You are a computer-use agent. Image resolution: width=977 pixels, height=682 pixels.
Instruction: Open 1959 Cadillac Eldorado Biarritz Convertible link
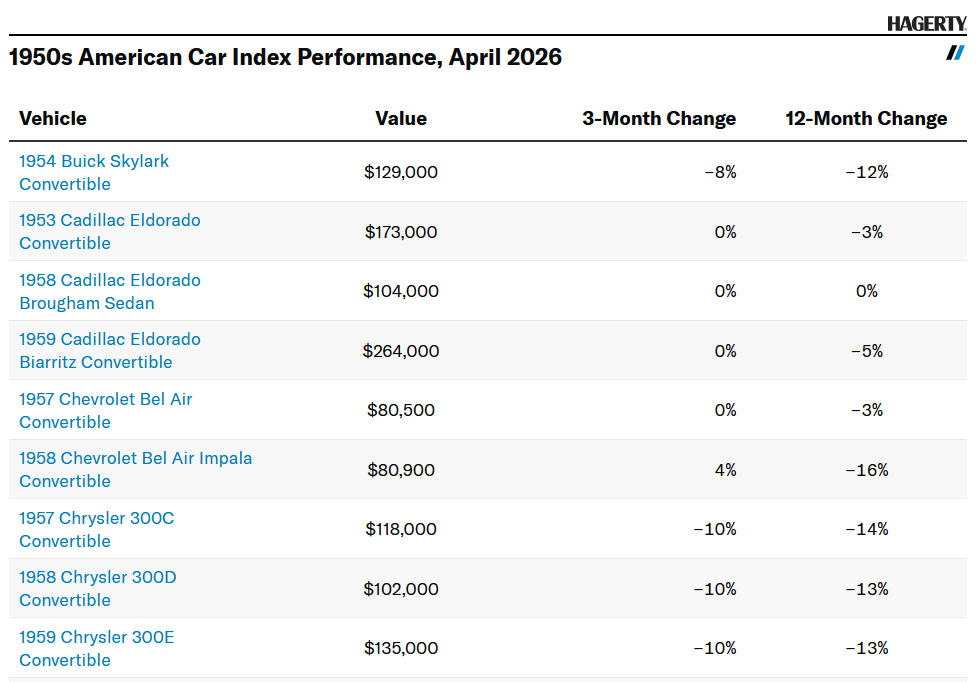(109, 350)
